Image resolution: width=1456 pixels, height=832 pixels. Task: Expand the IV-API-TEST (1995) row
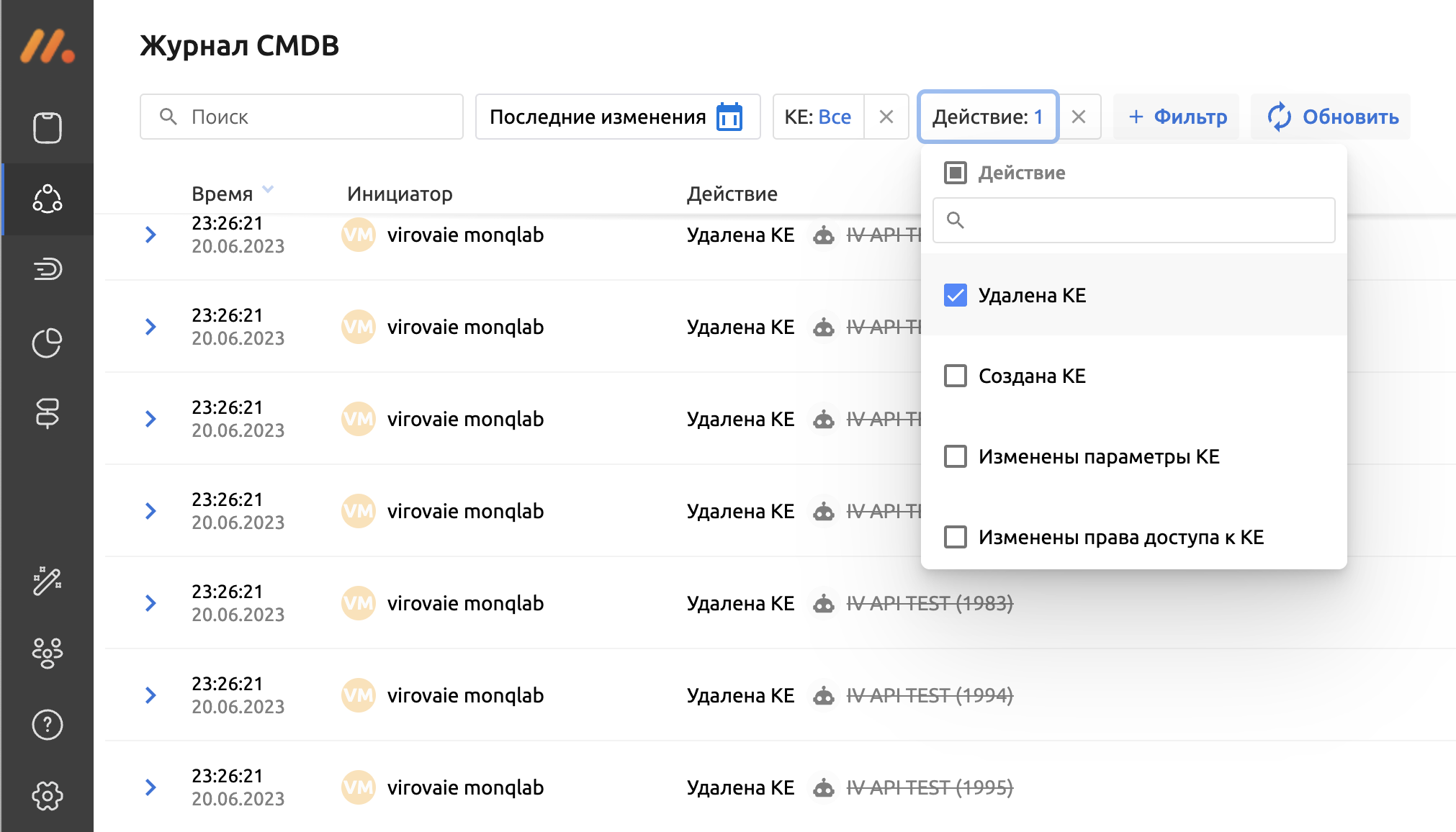[150, 787]
